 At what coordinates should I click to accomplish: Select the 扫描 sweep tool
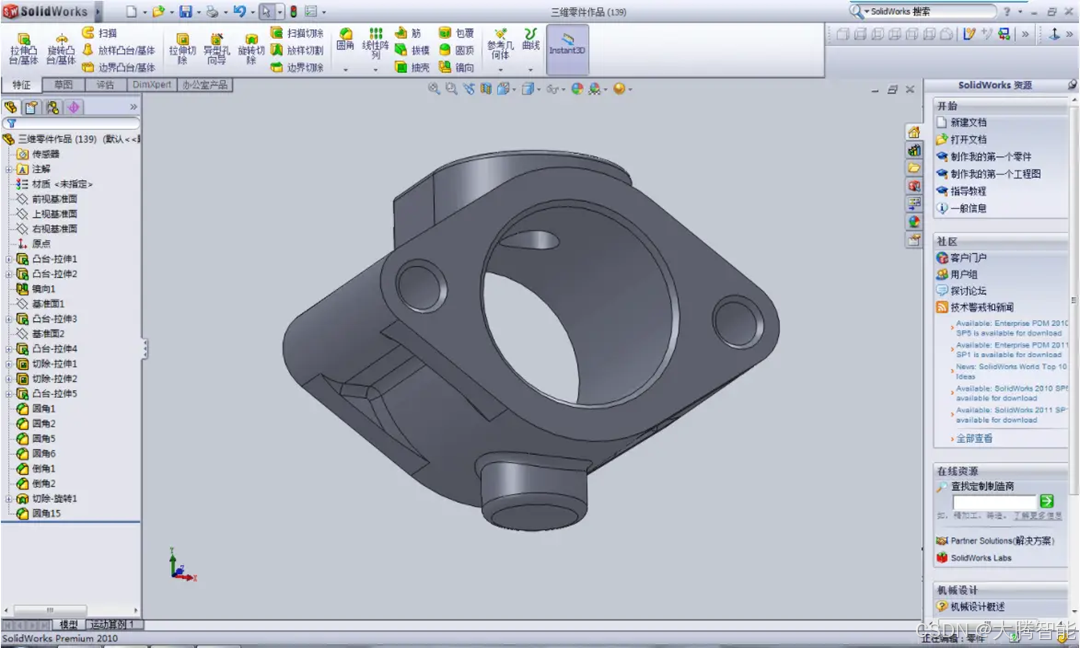[x=100, y=32]
